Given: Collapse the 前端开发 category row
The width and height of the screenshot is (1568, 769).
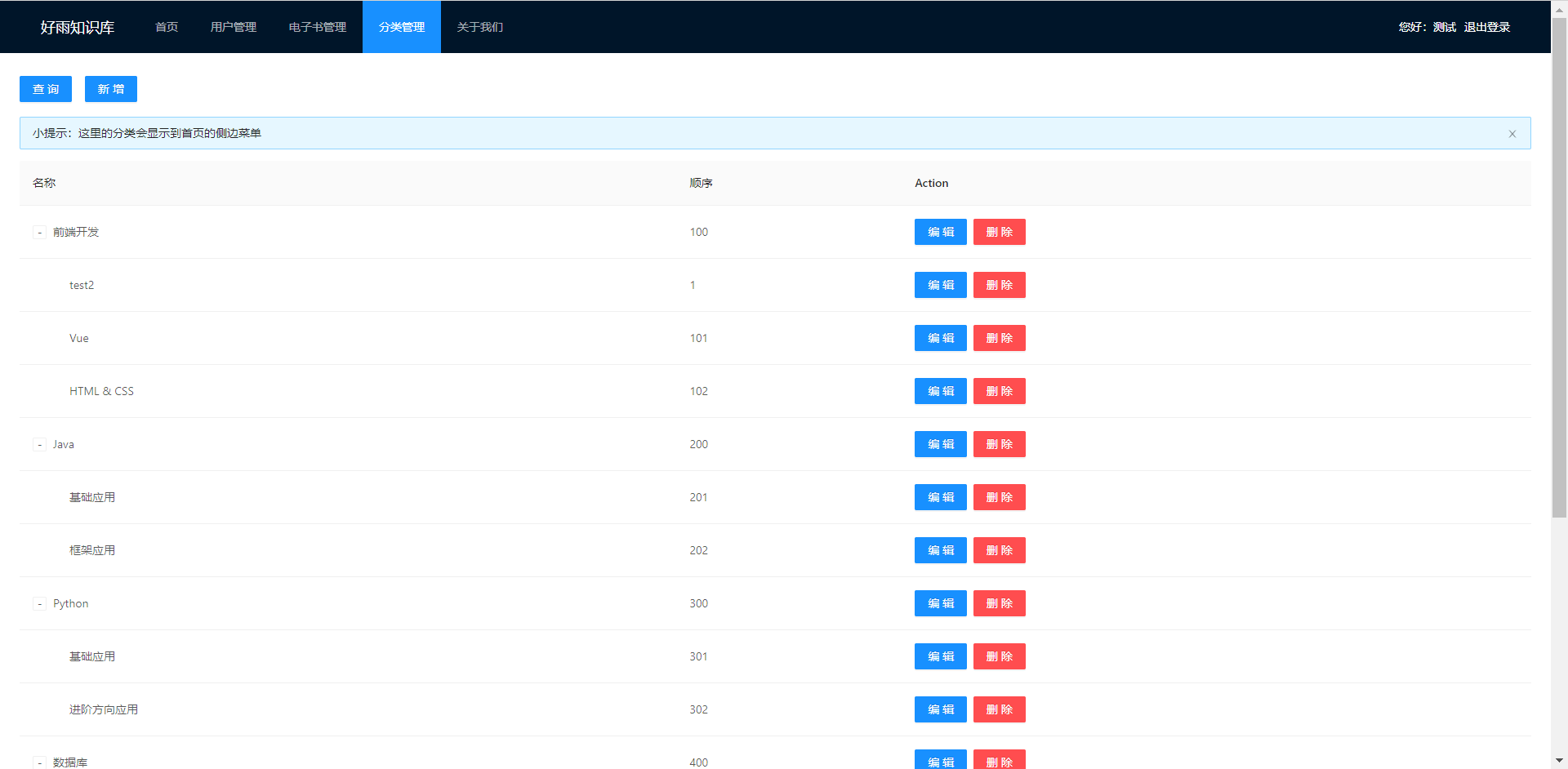Looking at the screenshot, I should tap(39, 233).
